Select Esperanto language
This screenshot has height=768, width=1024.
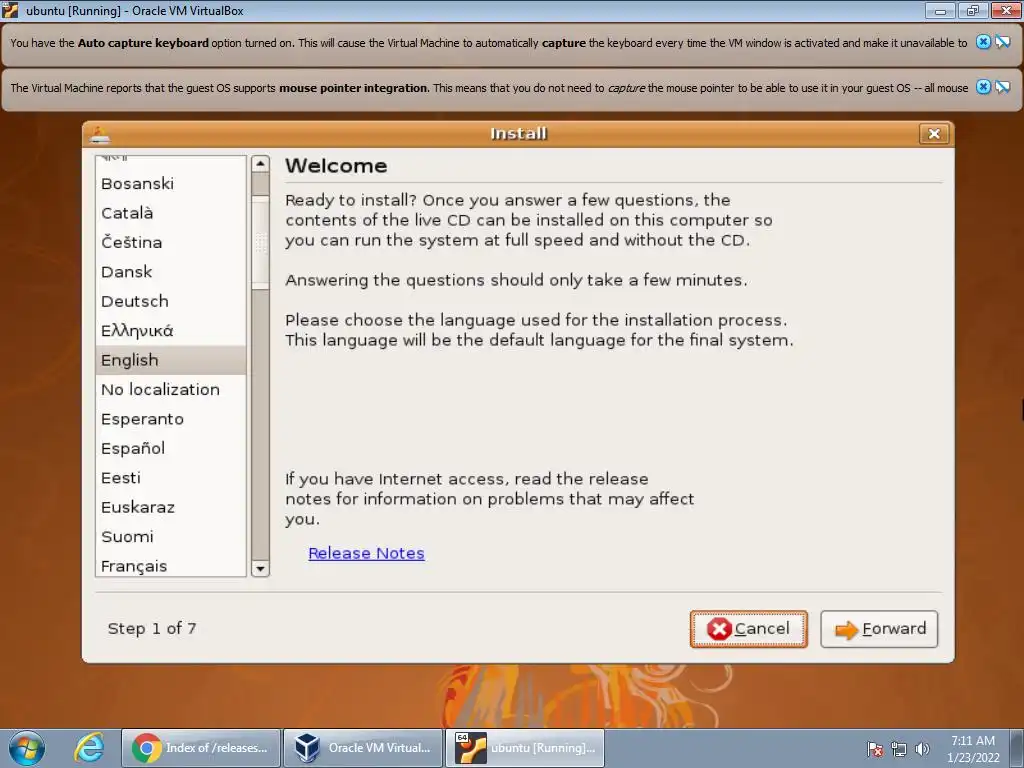point(170,419)
